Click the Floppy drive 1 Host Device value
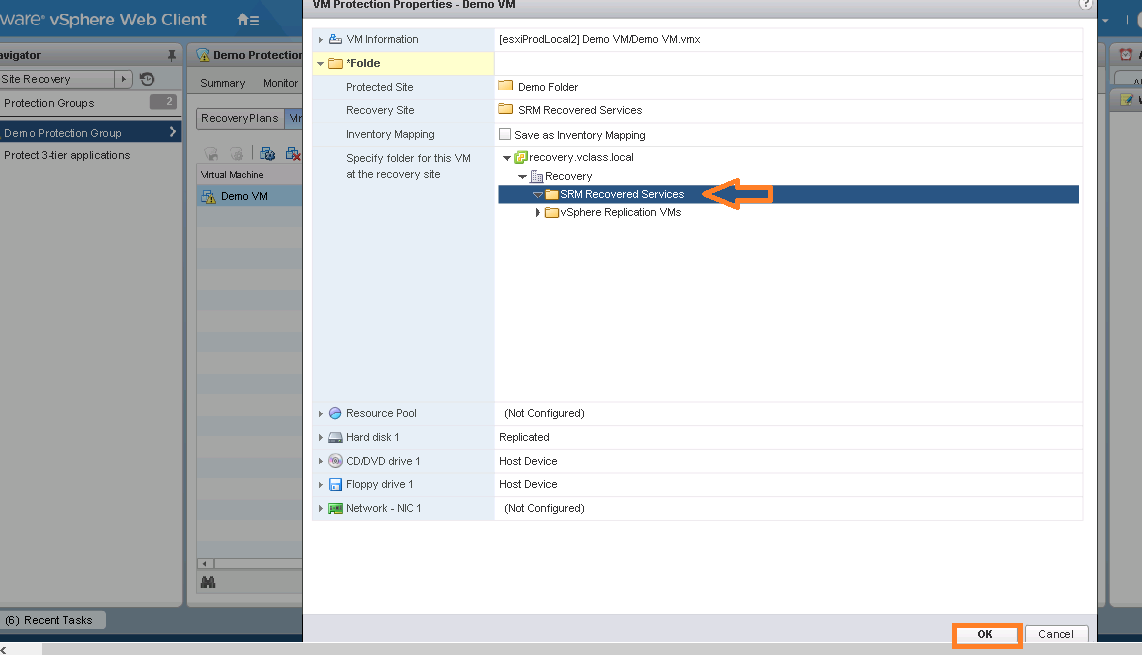 click(x=528, y=485)
